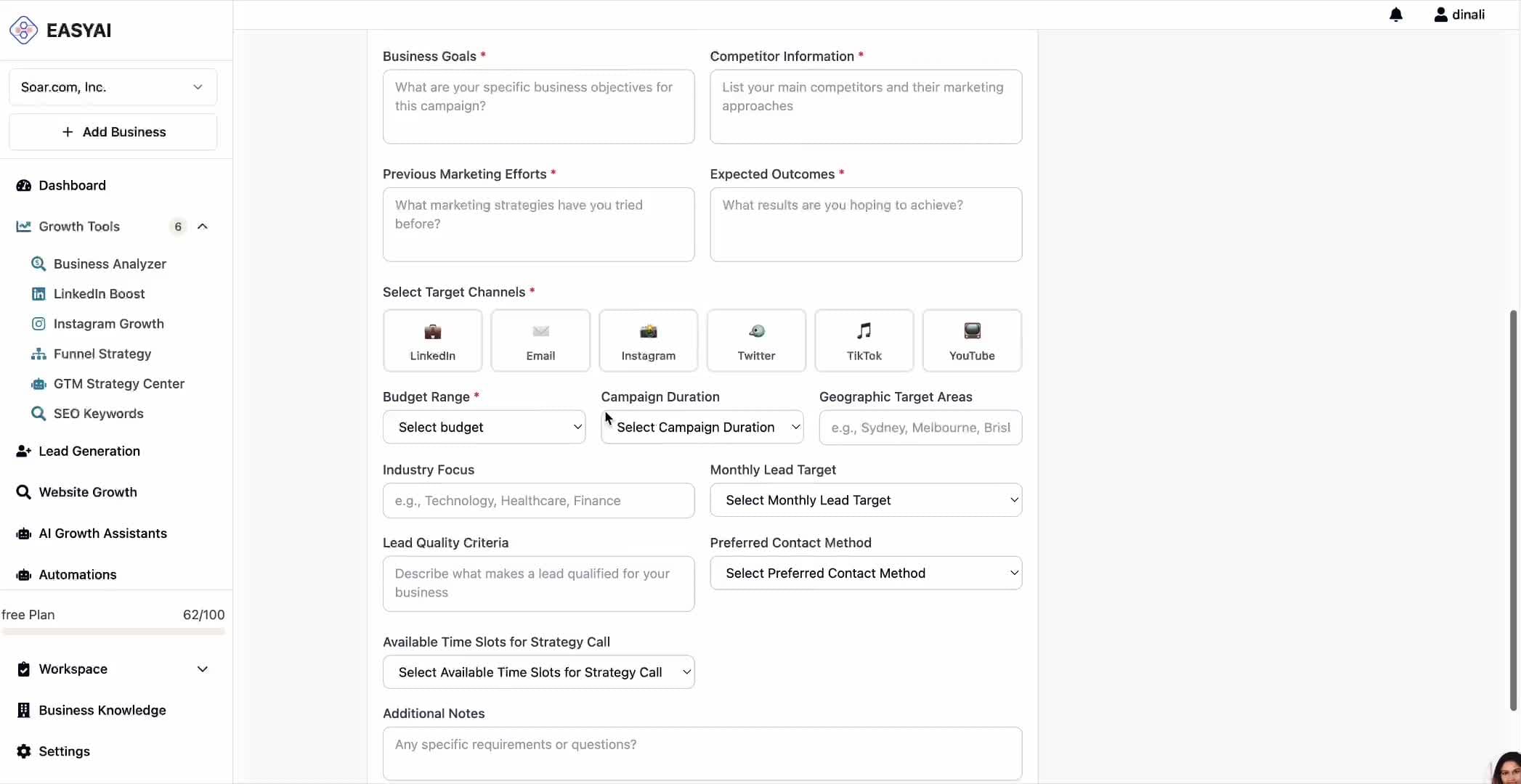Toggle the TikTok target channel

(864, 340)
